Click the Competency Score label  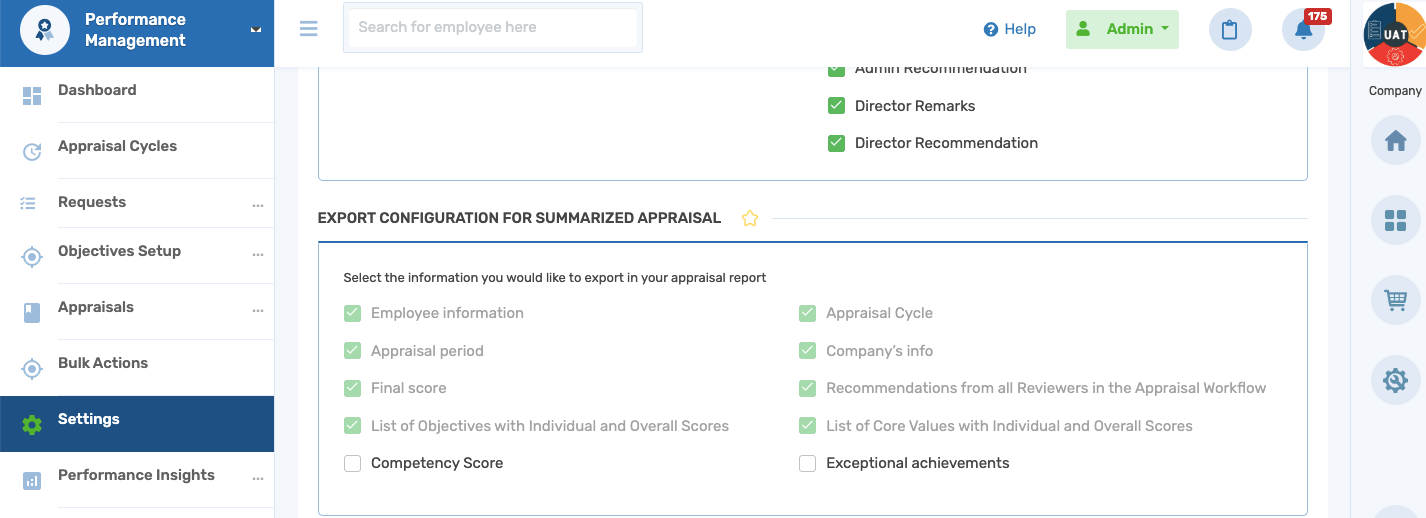click(x=437, y=463)
